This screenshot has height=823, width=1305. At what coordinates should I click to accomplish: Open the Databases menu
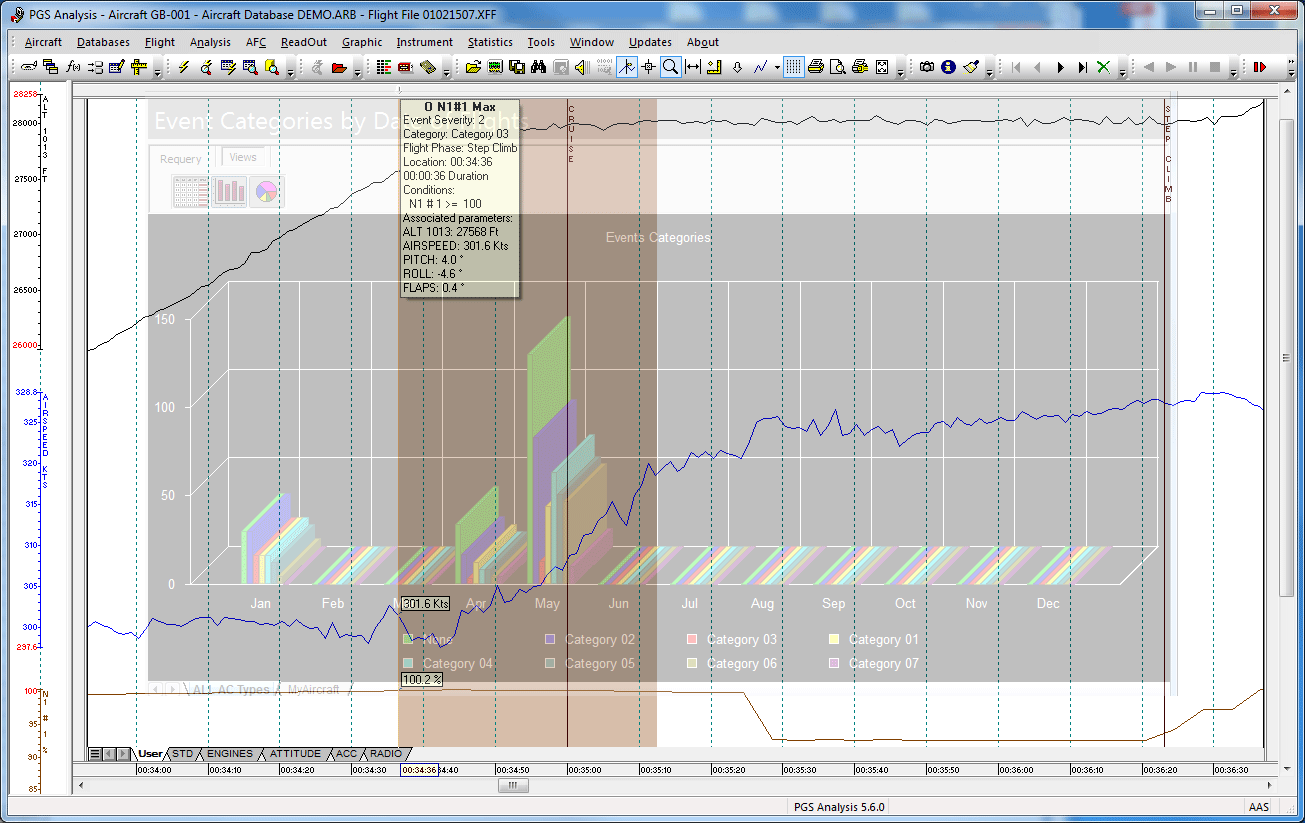click(103, 42)
